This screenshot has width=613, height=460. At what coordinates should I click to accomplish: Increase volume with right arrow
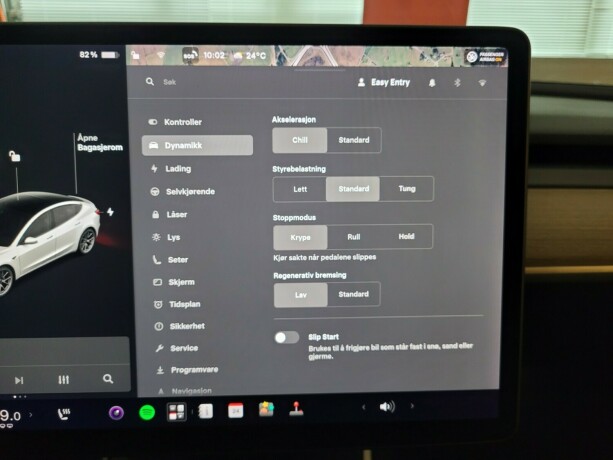coord(412,406)
